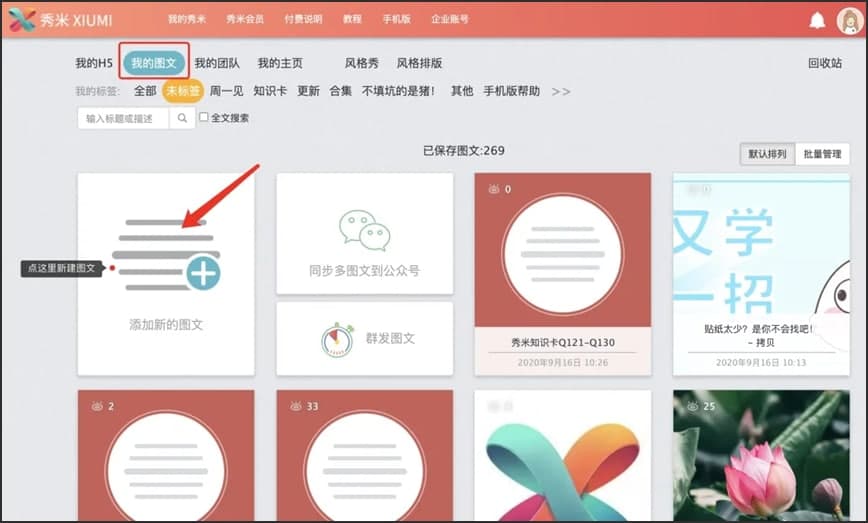Click 同步多图文到公众号 text
This screenshot has height=523, width=868.
point(364,271)
